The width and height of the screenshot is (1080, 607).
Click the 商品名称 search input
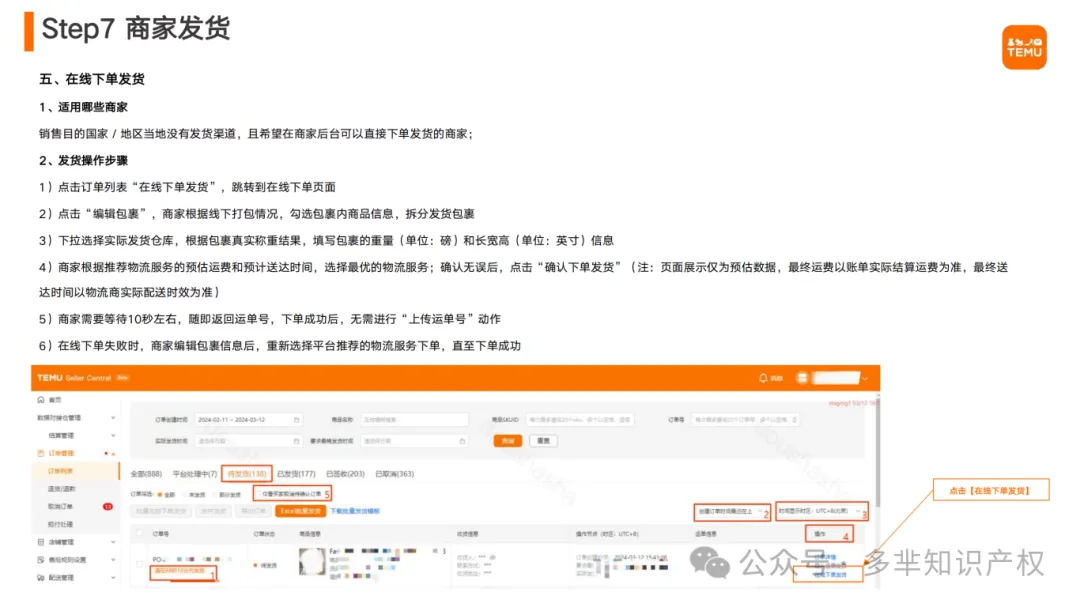click(414, 420)
